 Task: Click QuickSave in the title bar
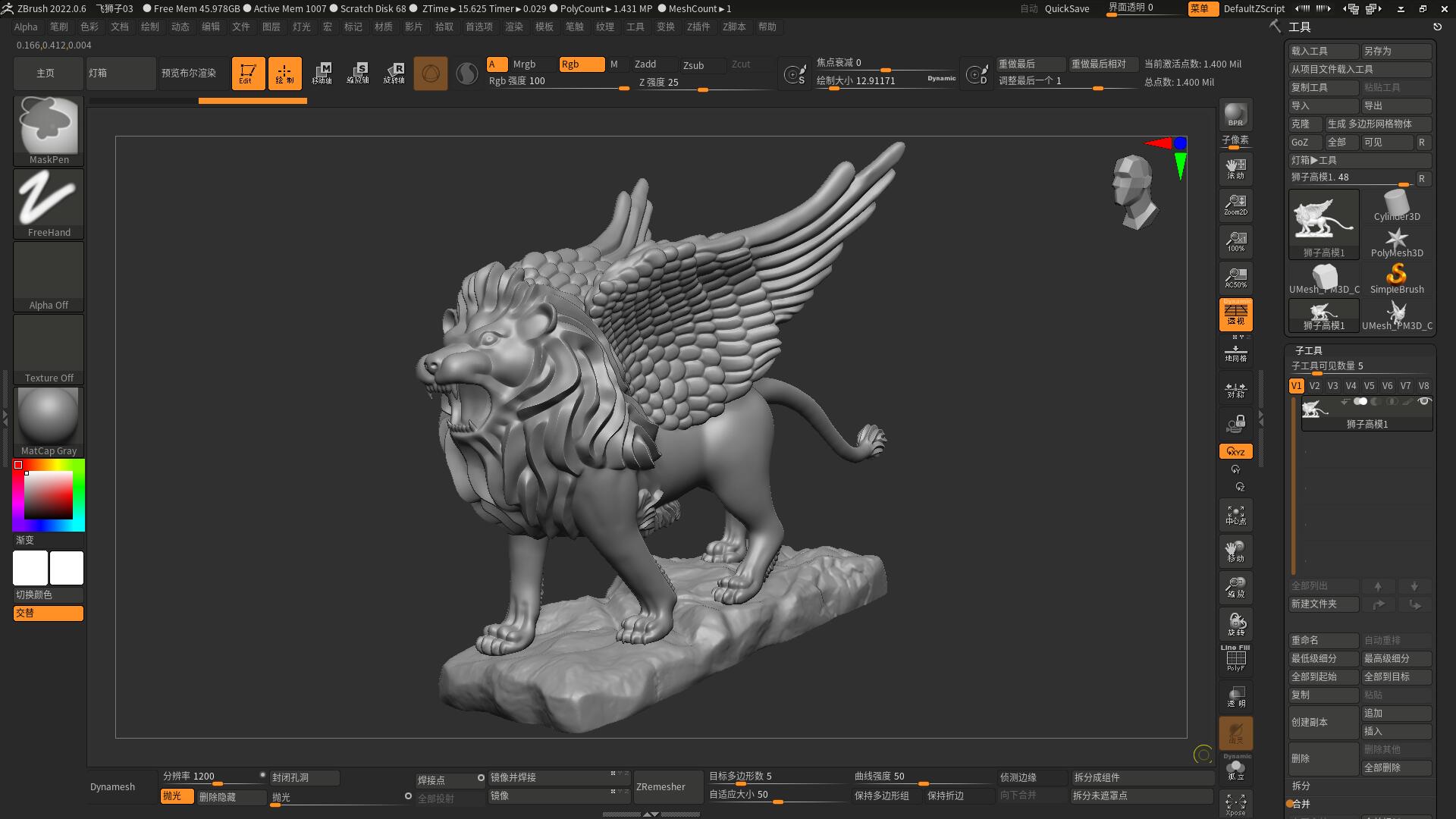pyautogui.click(x=1066, y=8)
